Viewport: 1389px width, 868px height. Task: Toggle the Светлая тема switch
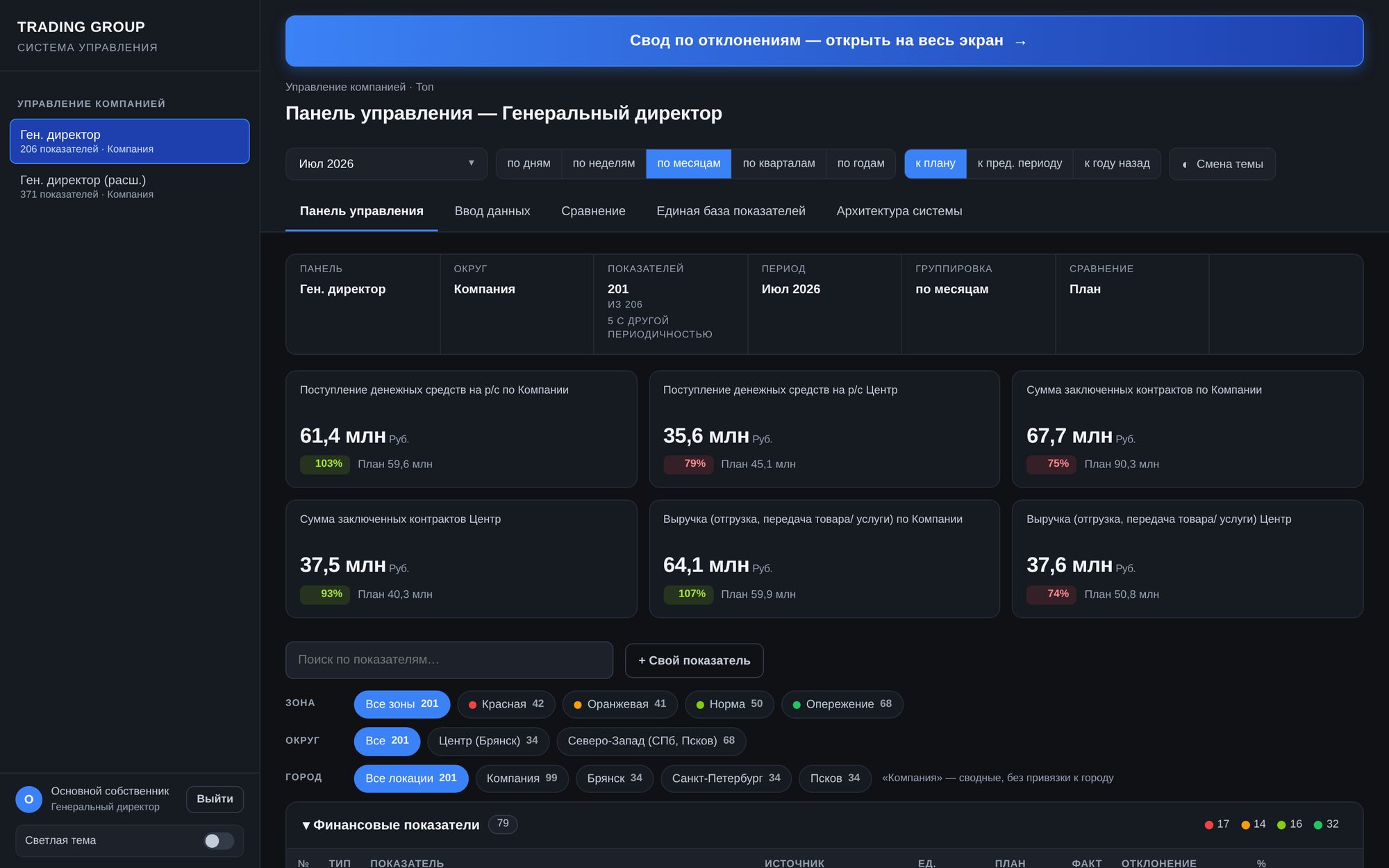tap(219, 841)
